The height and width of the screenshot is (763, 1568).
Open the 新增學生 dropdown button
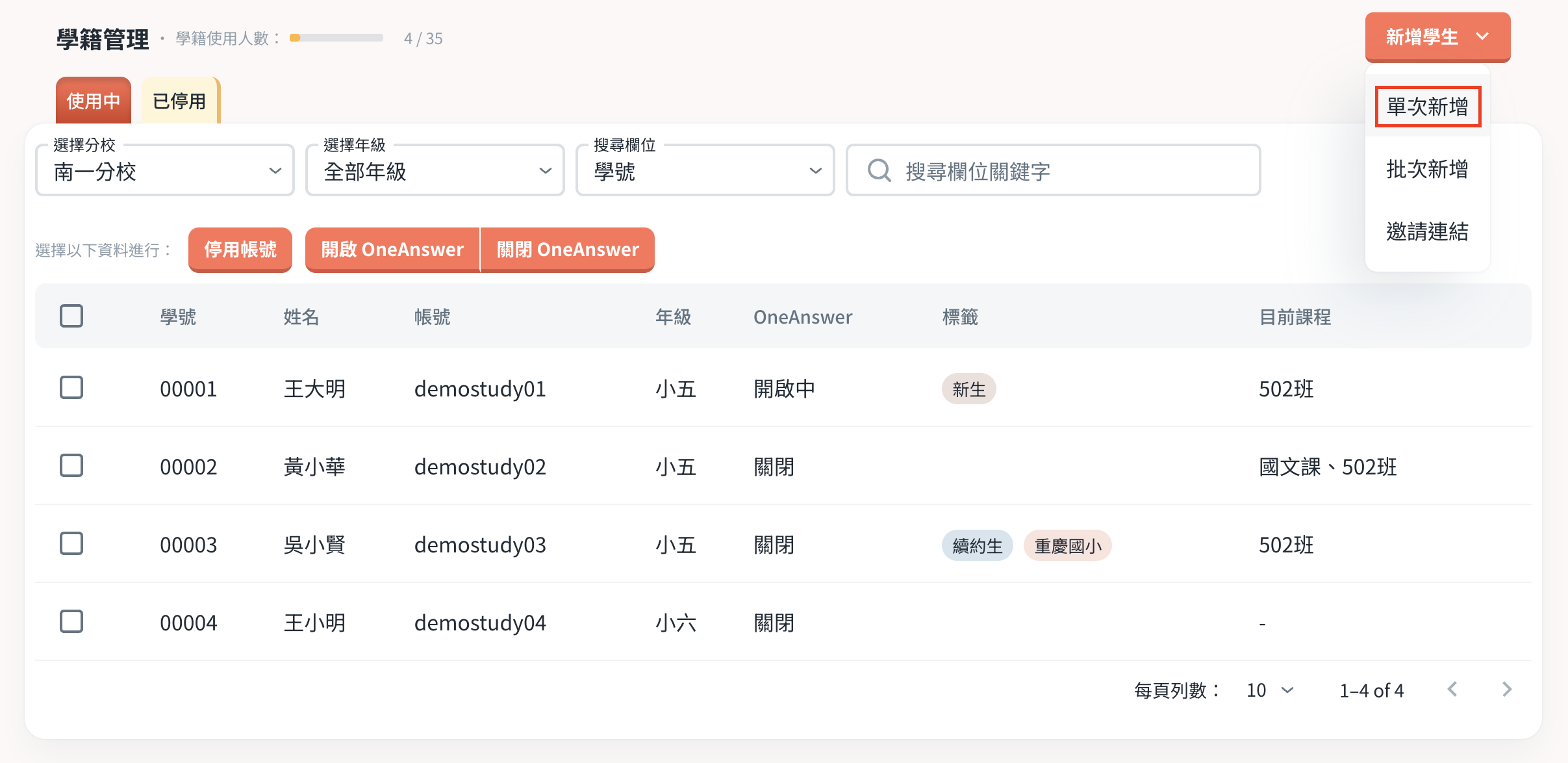click(x=1437, y=37)
